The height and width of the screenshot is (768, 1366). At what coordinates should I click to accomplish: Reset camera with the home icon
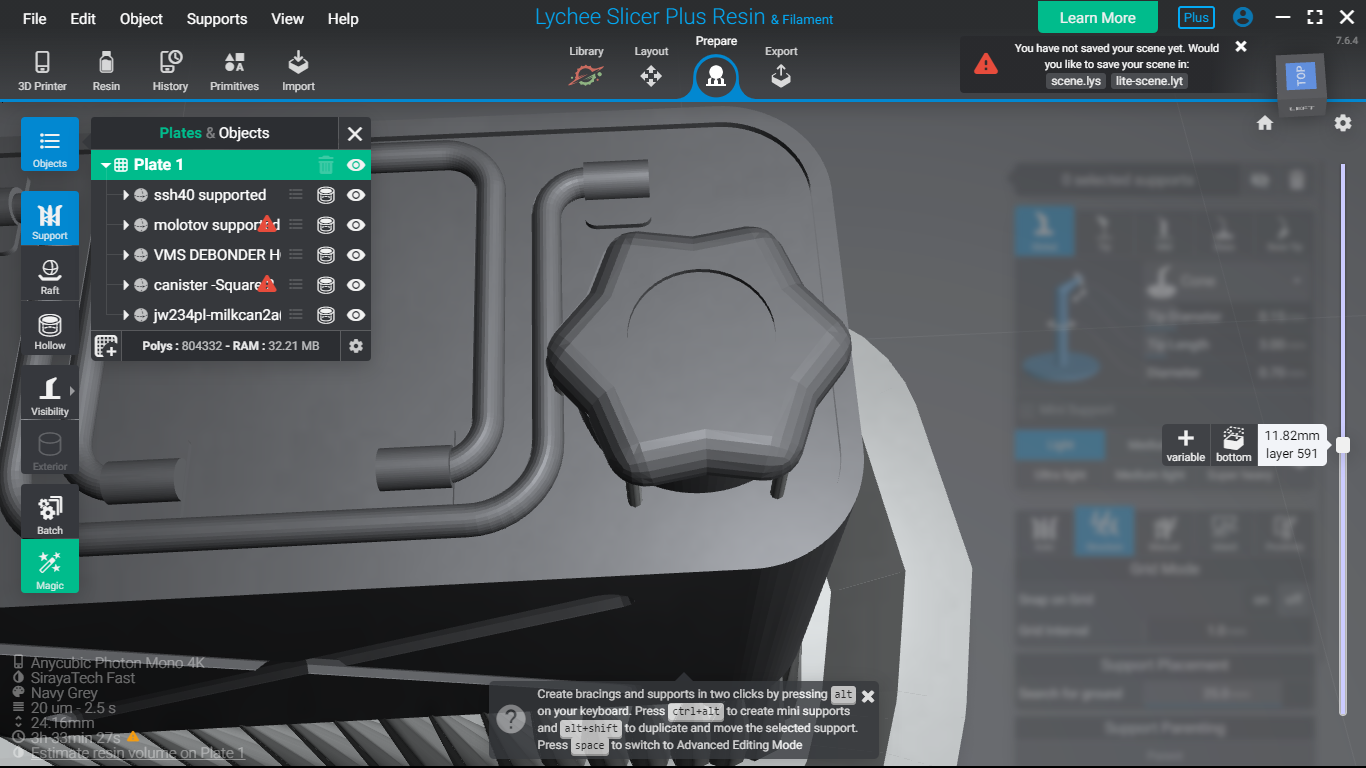point(1265,123)
